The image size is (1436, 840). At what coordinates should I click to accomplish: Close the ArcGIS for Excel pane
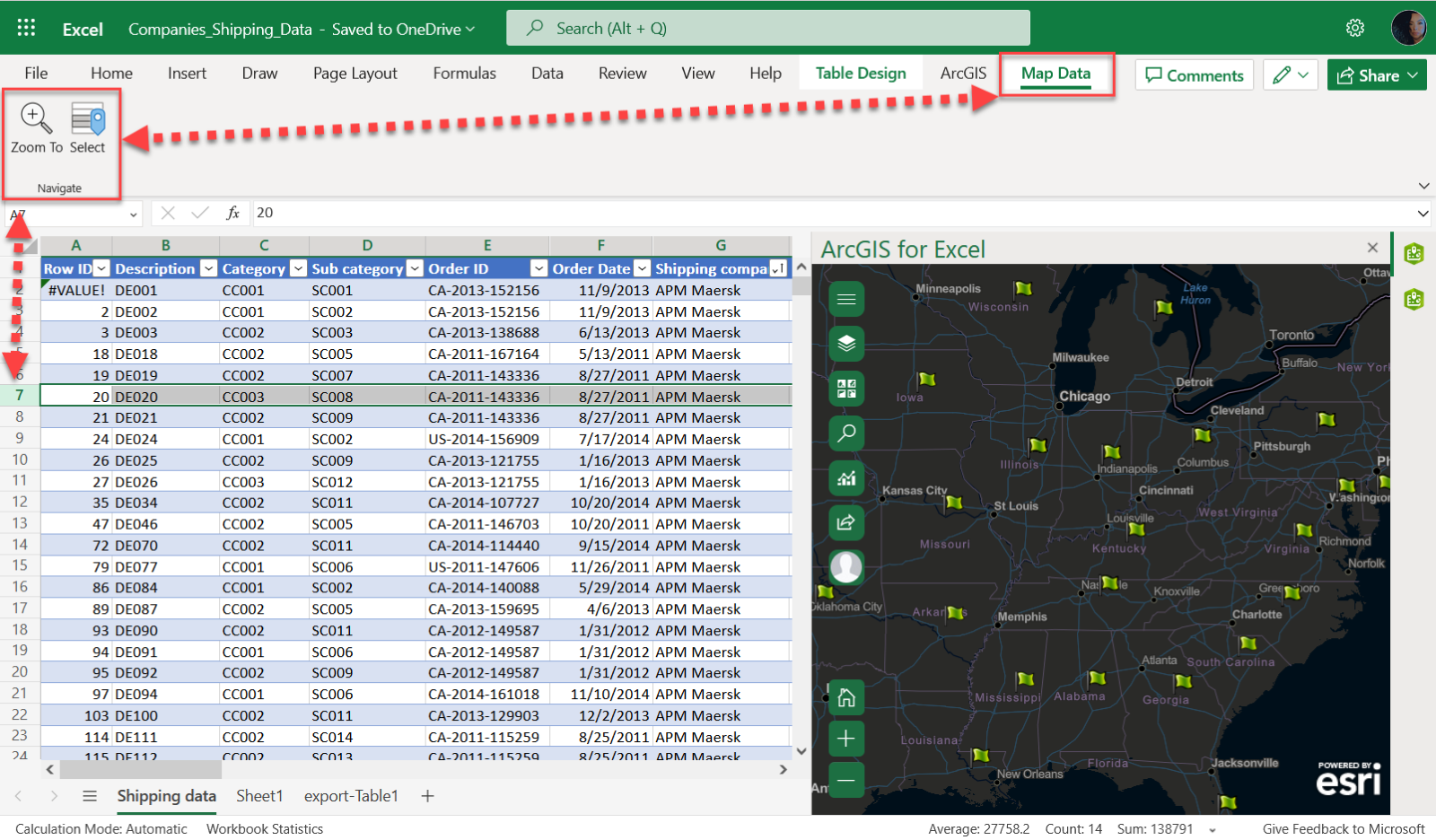1372,248
